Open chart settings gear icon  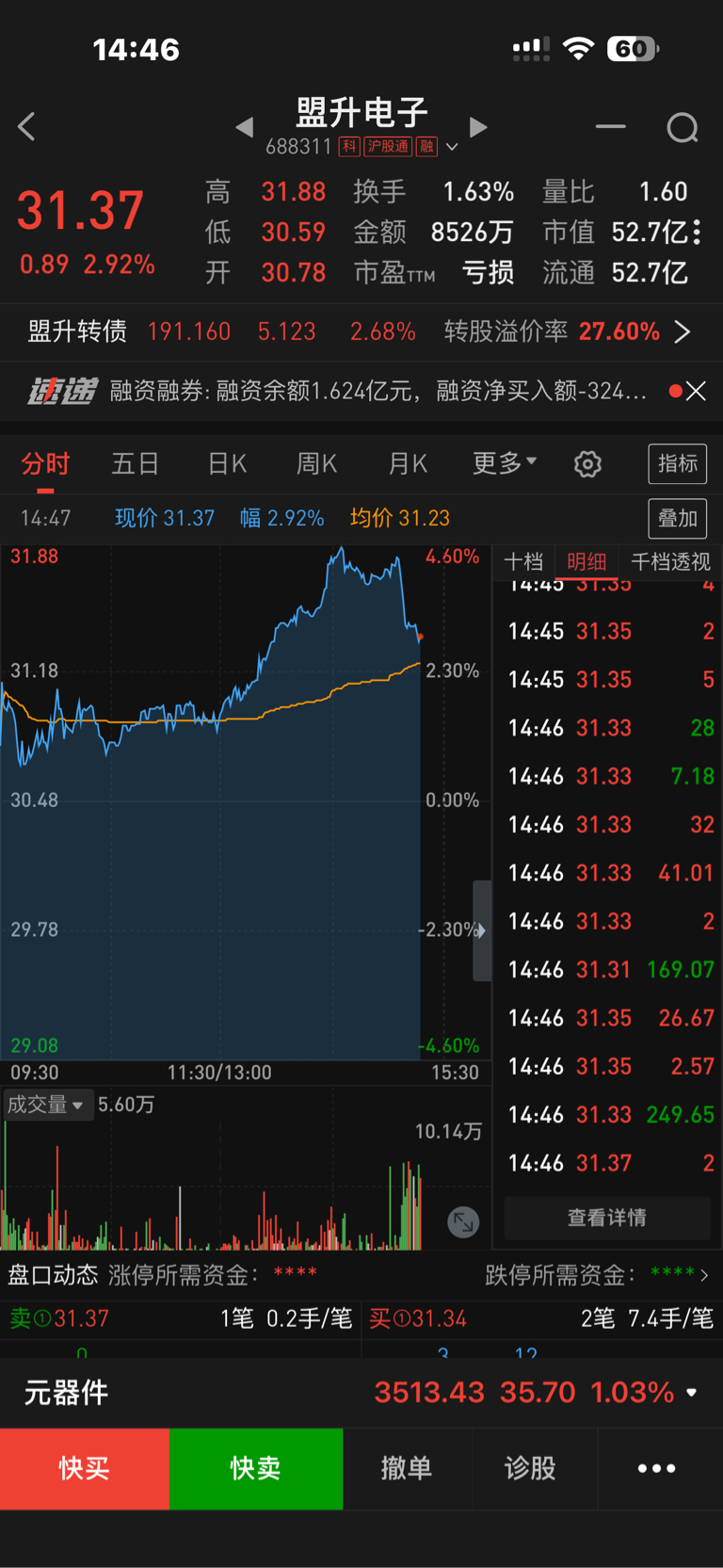[587, 463]
